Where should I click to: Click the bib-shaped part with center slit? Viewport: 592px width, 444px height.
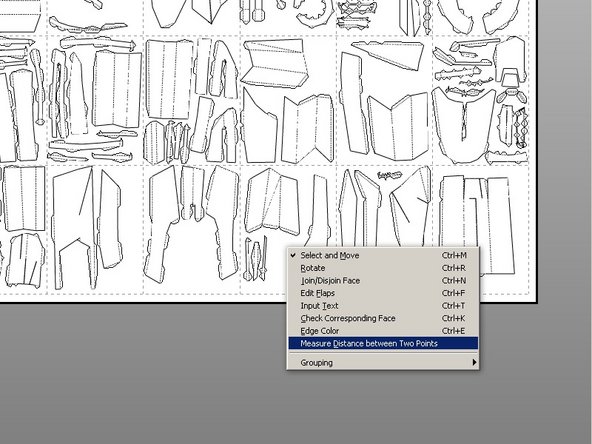click(x=463, y=125)
